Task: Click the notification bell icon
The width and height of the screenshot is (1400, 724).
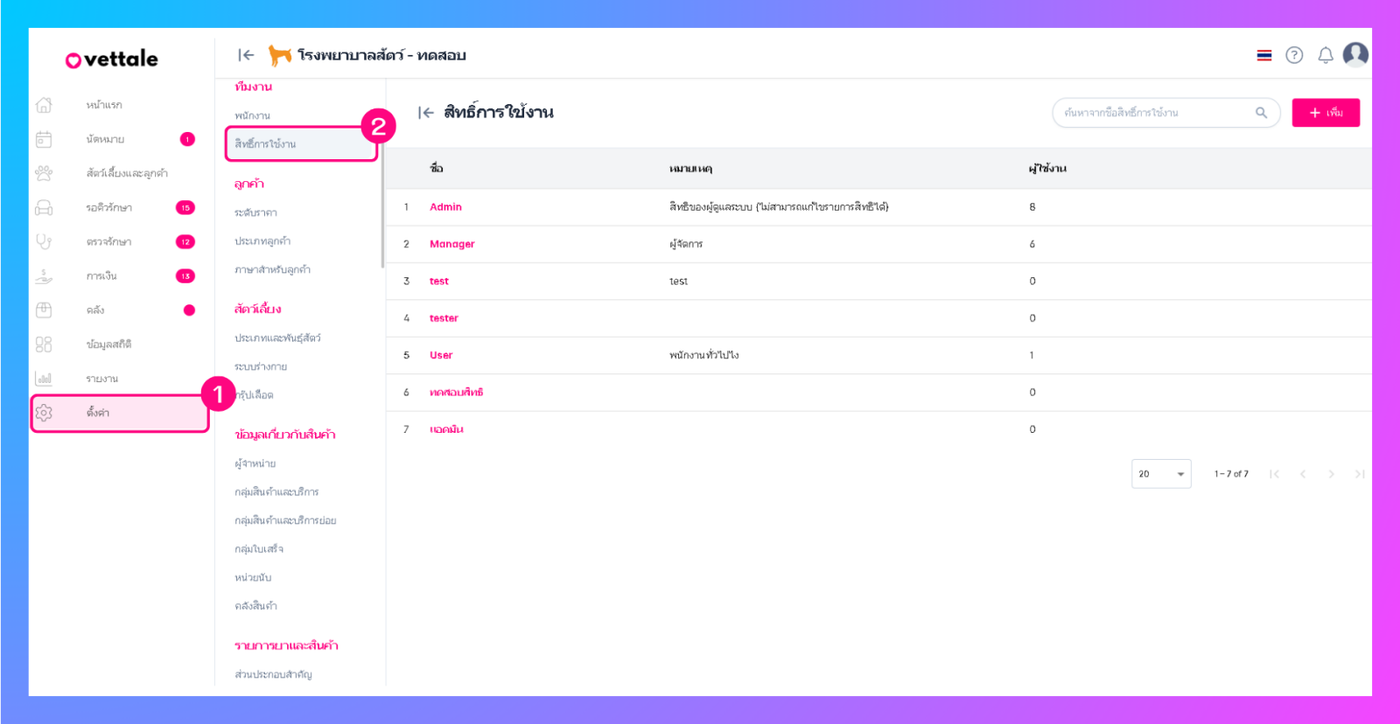Action: 1325,55
